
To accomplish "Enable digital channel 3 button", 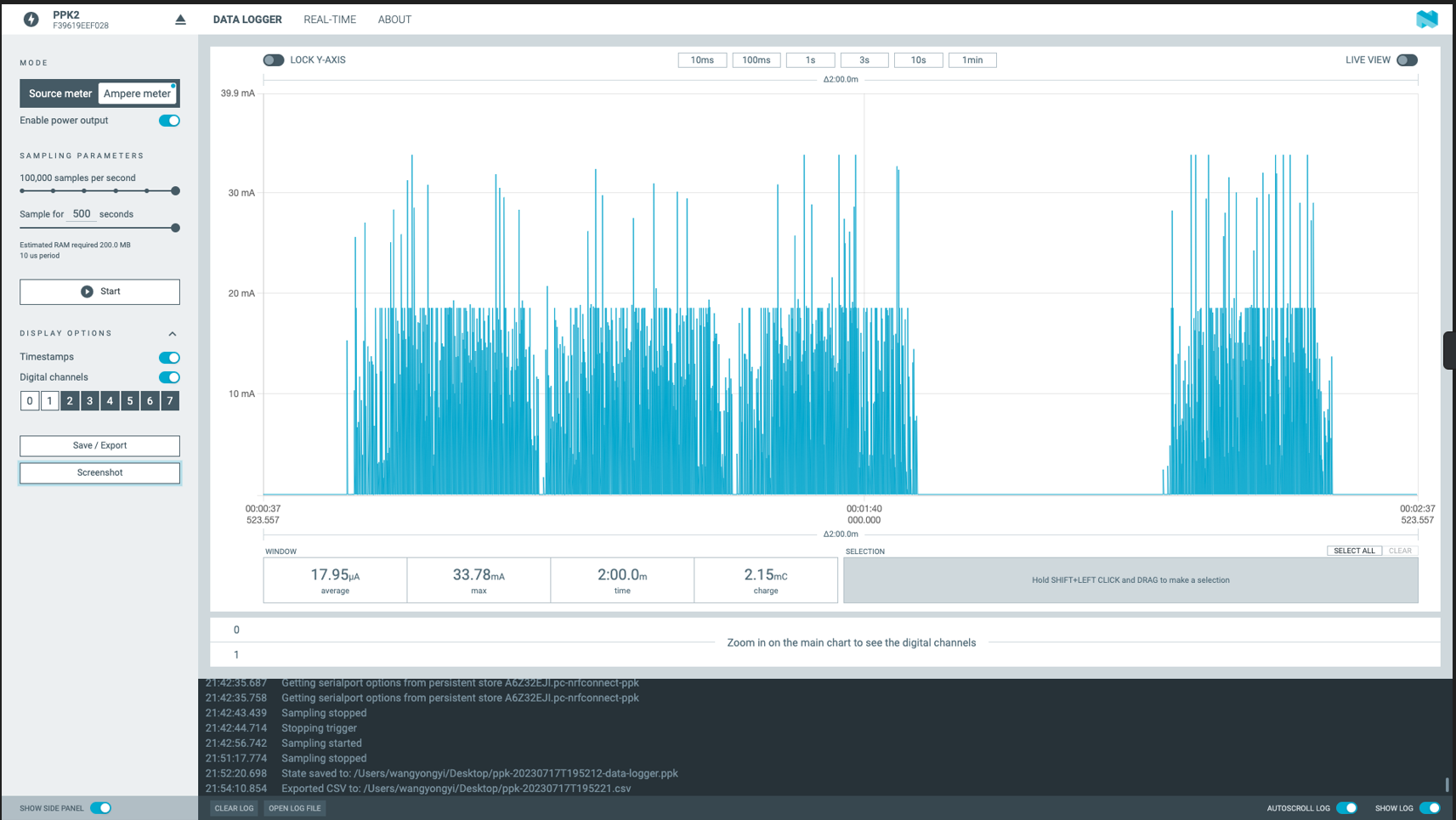I will 89,401.
